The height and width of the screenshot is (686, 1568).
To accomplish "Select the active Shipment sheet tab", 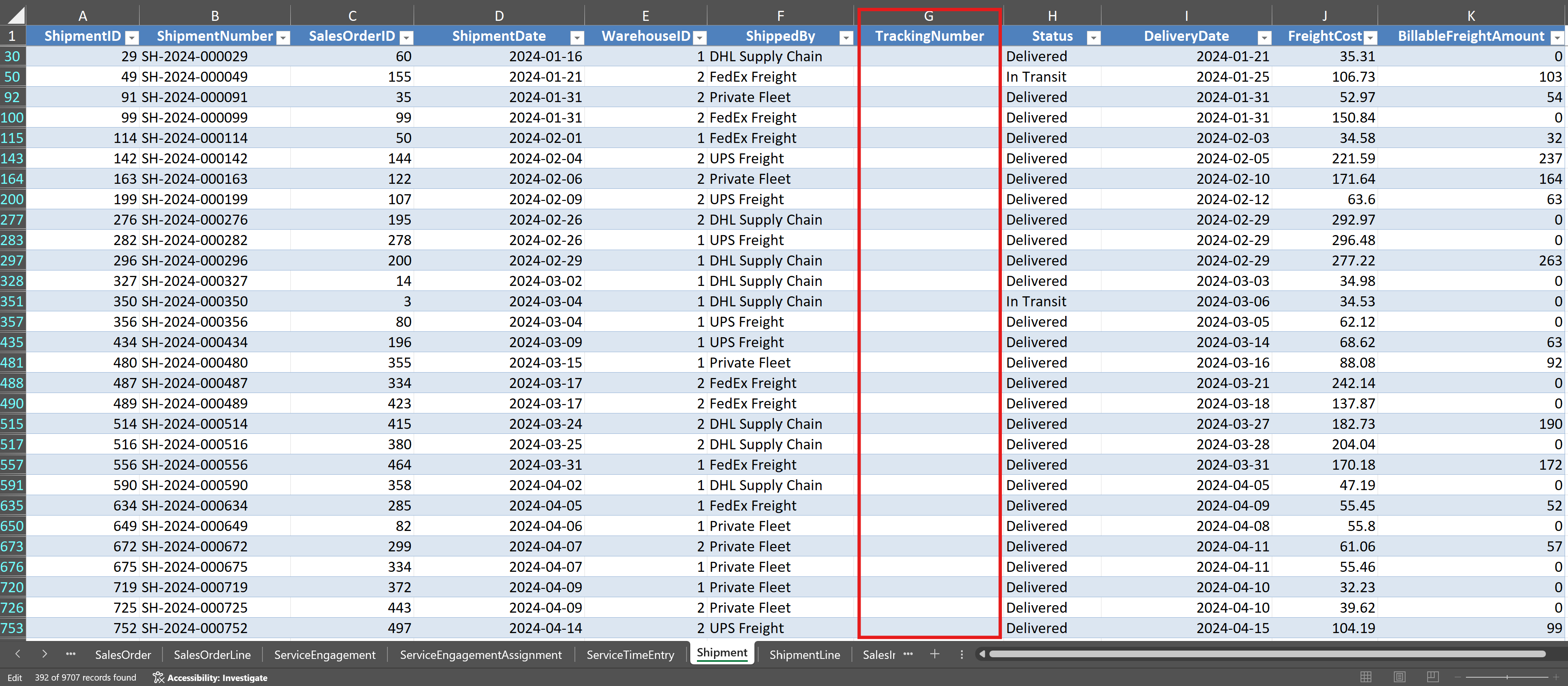I will [x=722, y=653].
